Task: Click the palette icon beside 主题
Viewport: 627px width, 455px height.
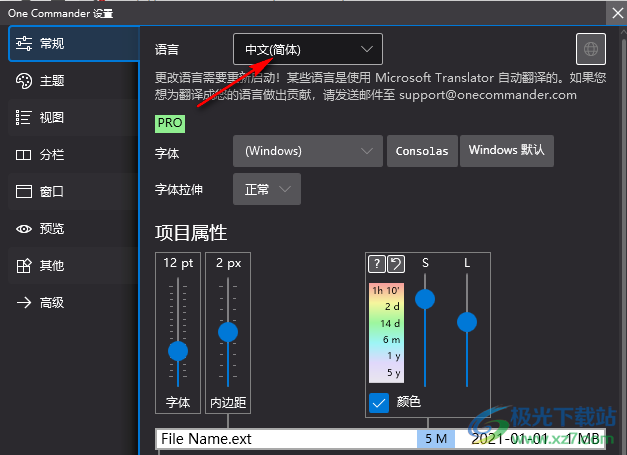Action: [x=24, y=81]
